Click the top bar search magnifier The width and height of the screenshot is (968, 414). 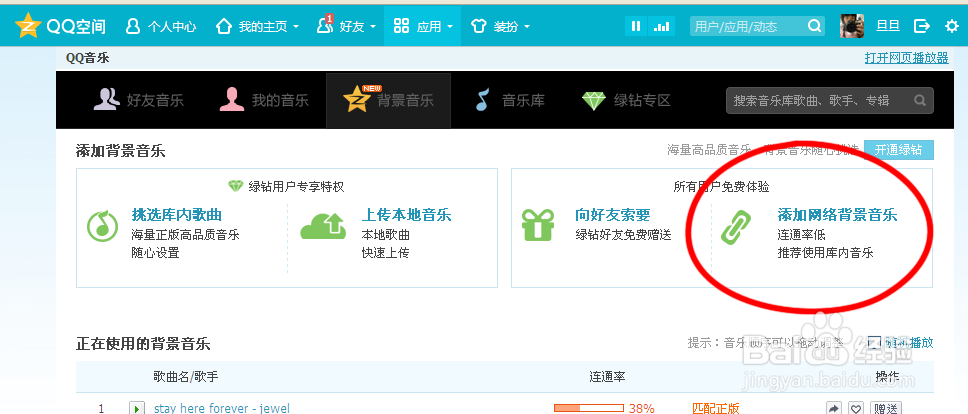coord(814,26)
